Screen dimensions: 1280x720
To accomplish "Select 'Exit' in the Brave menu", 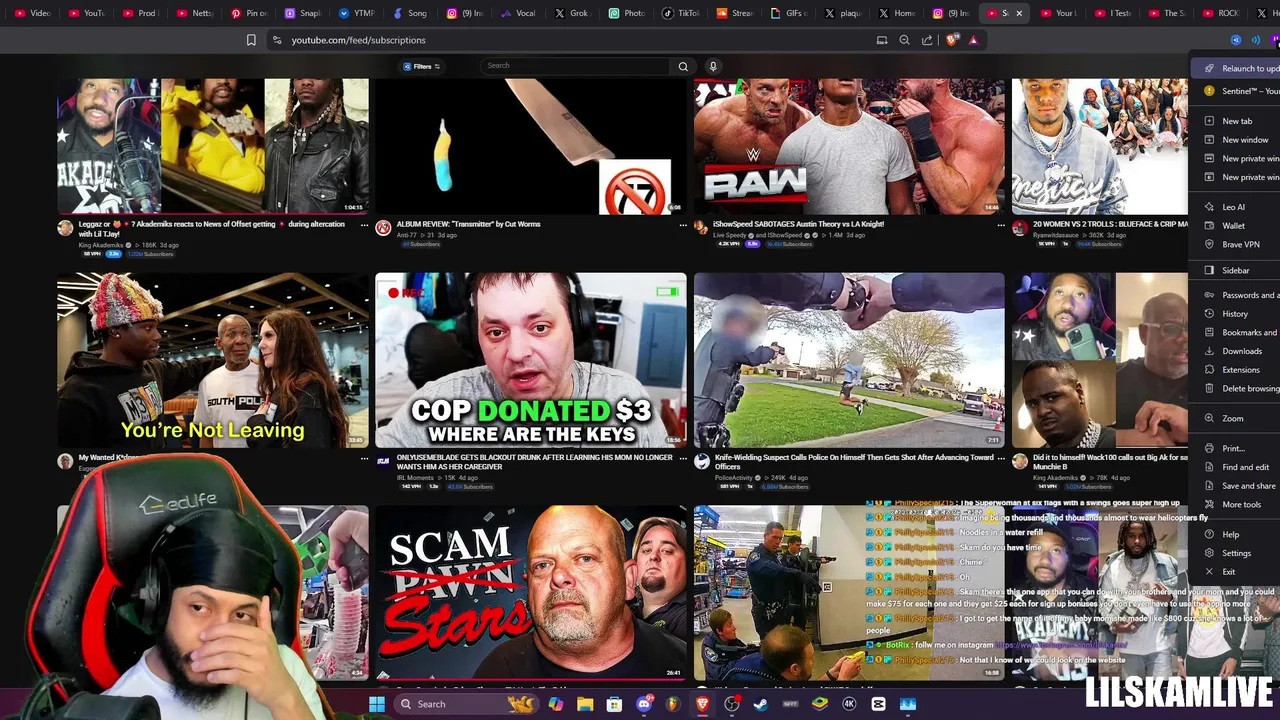I will point(1236,572).
